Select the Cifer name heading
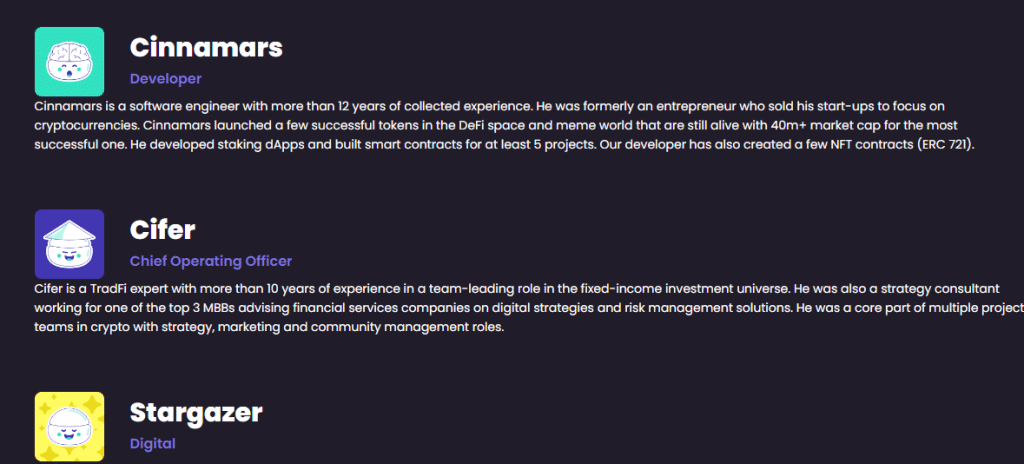This screenshot has width=1024, height=464. 162,230
